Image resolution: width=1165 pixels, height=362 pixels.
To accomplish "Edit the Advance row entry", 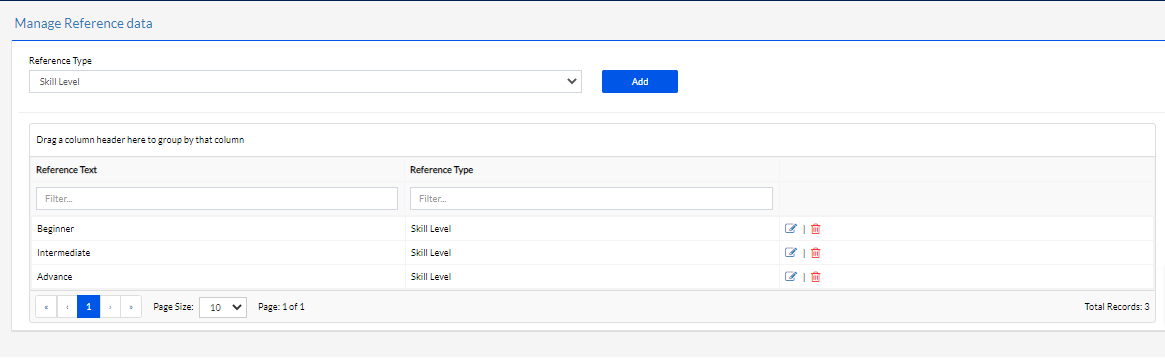I will click(791, 277).
